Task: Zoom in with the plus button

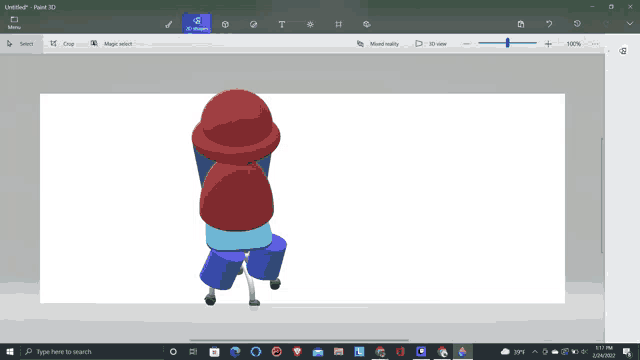Action: 548,44
